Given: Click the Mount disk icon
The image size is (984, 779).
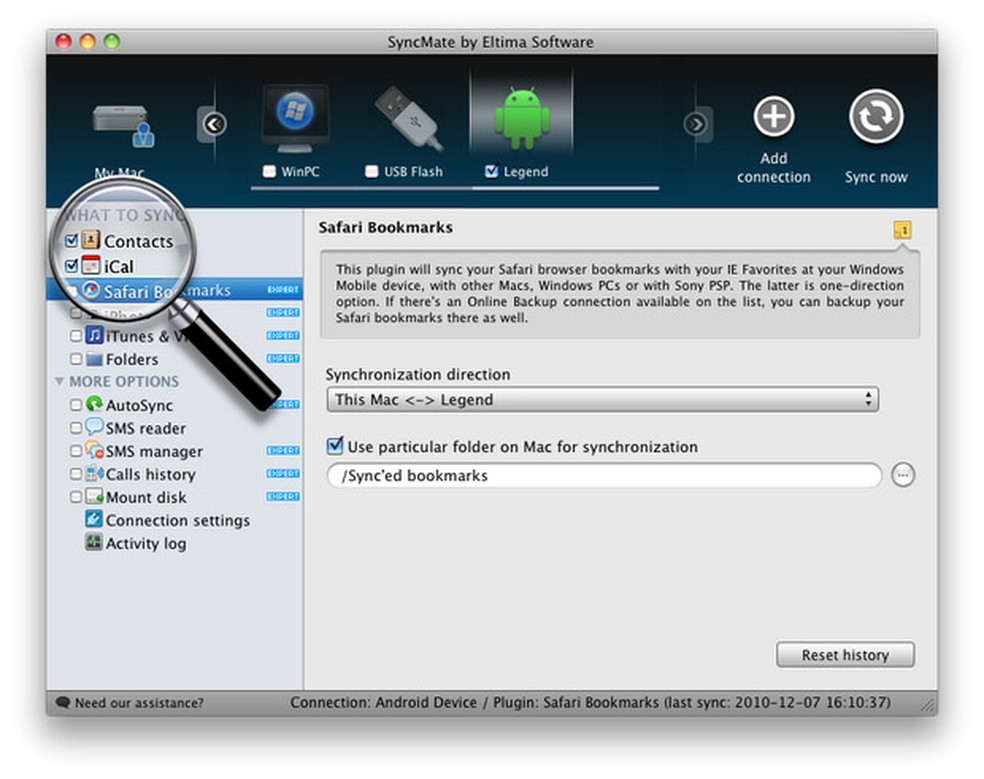Looking at the screenshot, I should pyautogui.click(x=94, y=497).
